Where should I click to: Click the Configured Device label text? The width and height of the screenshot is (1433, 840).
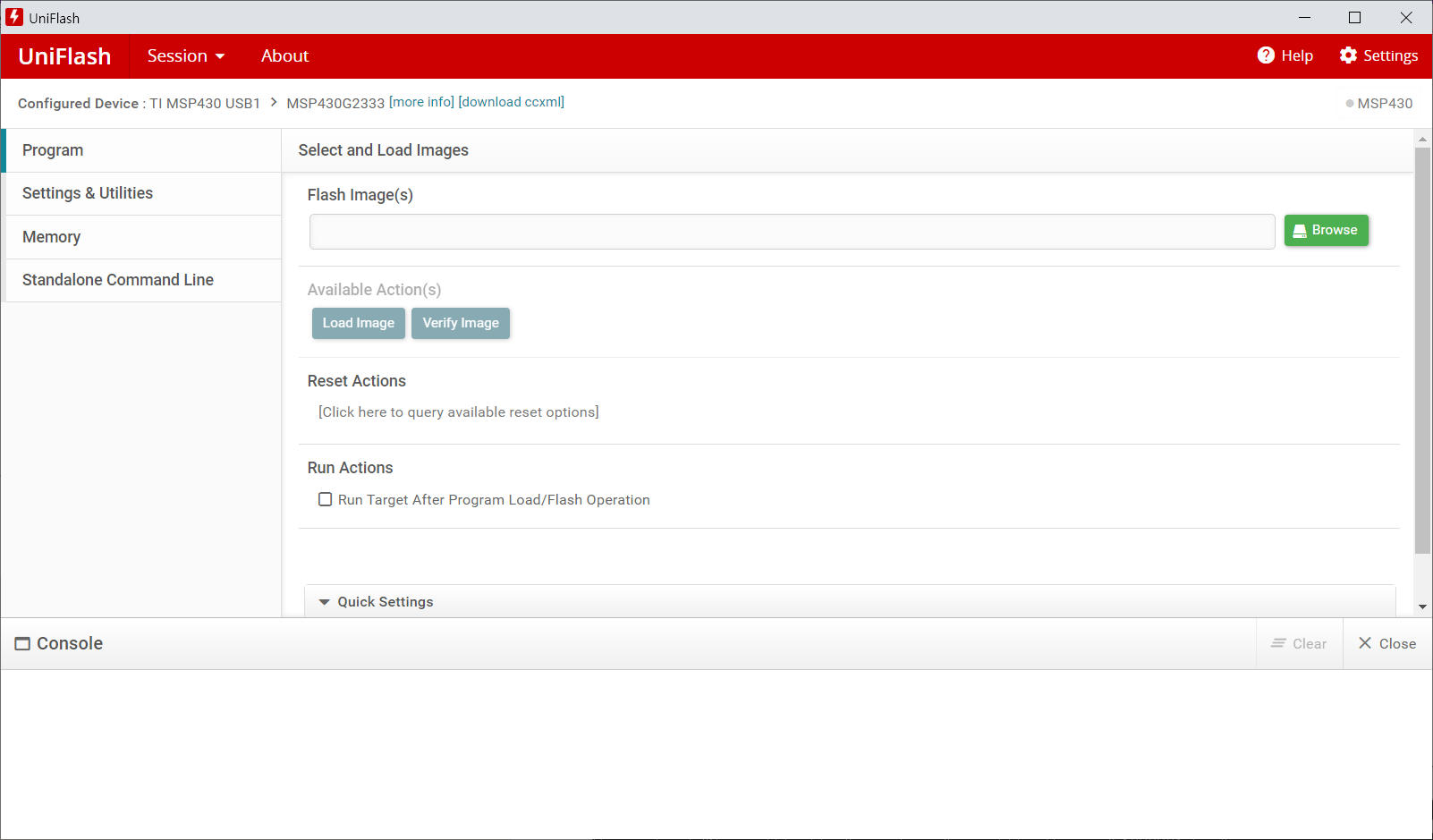point(78,103)
